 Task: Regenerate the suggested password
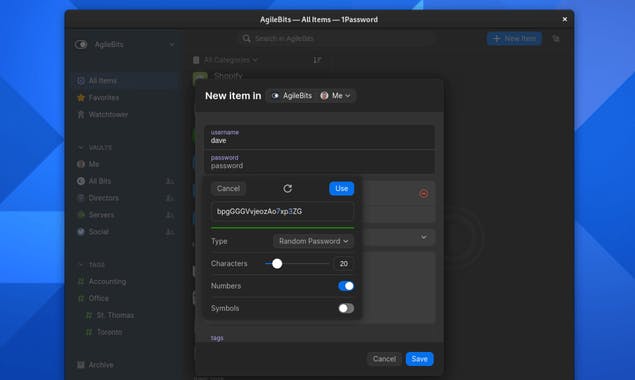288,188
